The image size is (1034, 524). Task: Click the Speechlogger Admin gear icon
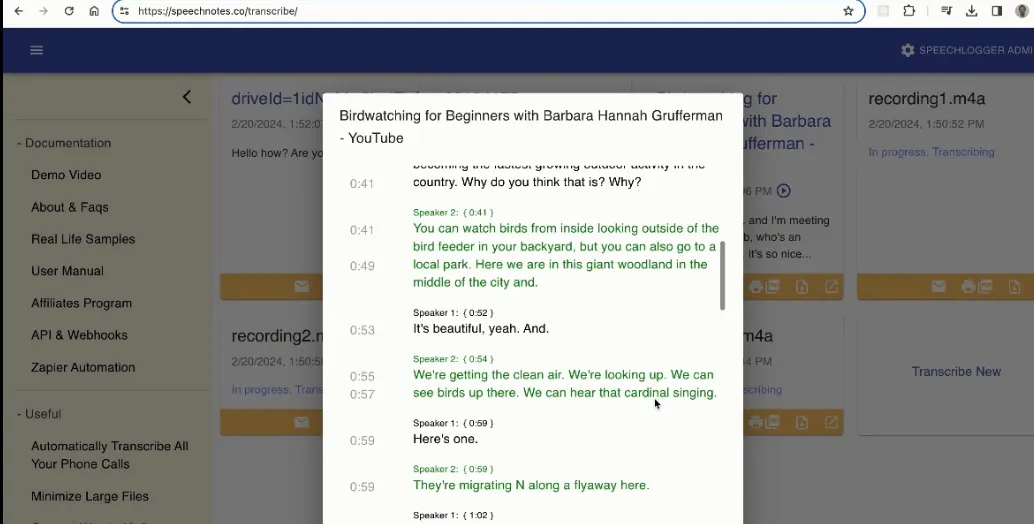(907, 50)
